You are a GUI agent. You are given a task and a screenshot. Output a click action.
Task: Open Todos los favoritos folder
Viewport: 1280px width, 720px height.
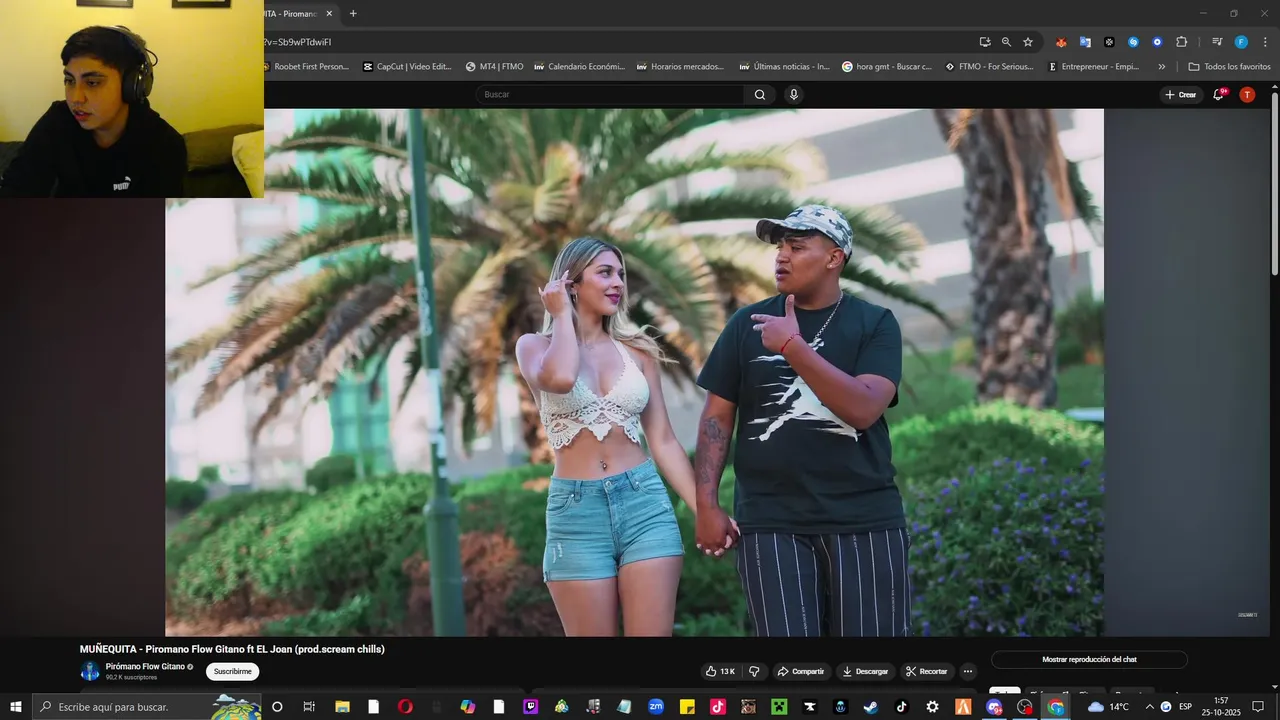1229,67
